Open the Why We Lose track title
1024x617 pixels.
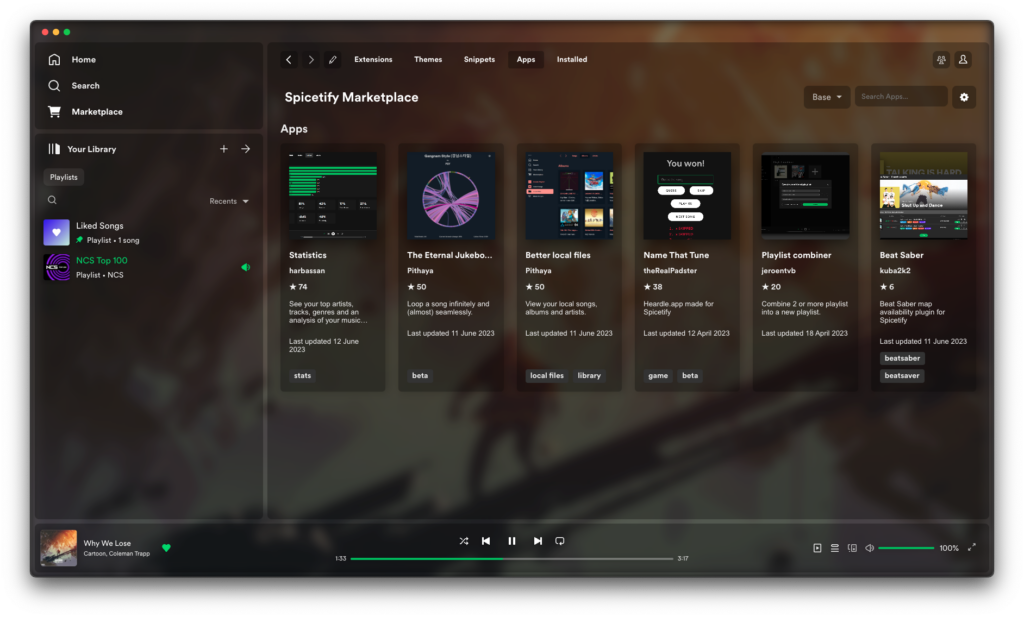click(107, 543)
